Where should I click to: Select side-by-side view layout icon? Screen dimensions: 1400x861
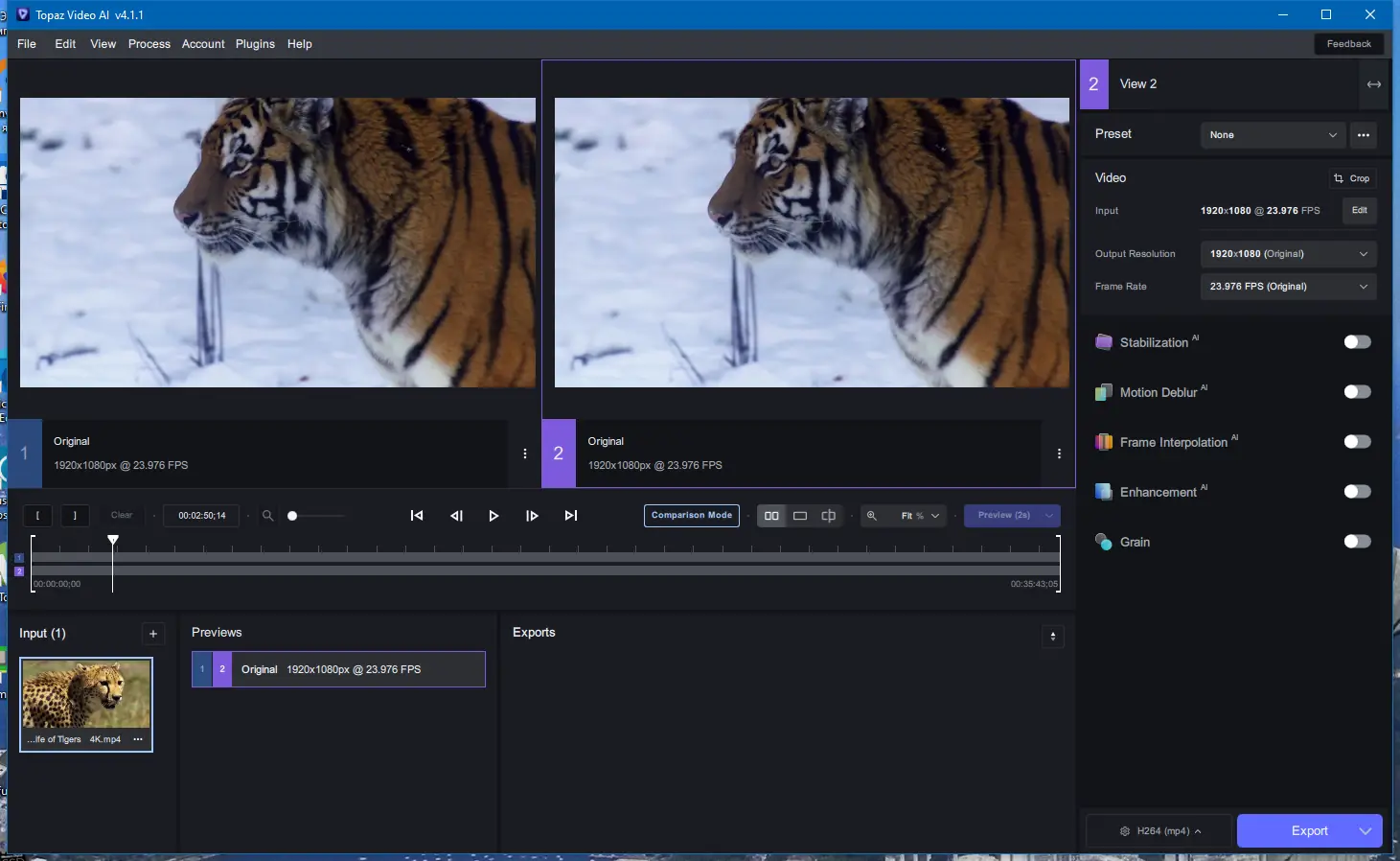[771, 516]
